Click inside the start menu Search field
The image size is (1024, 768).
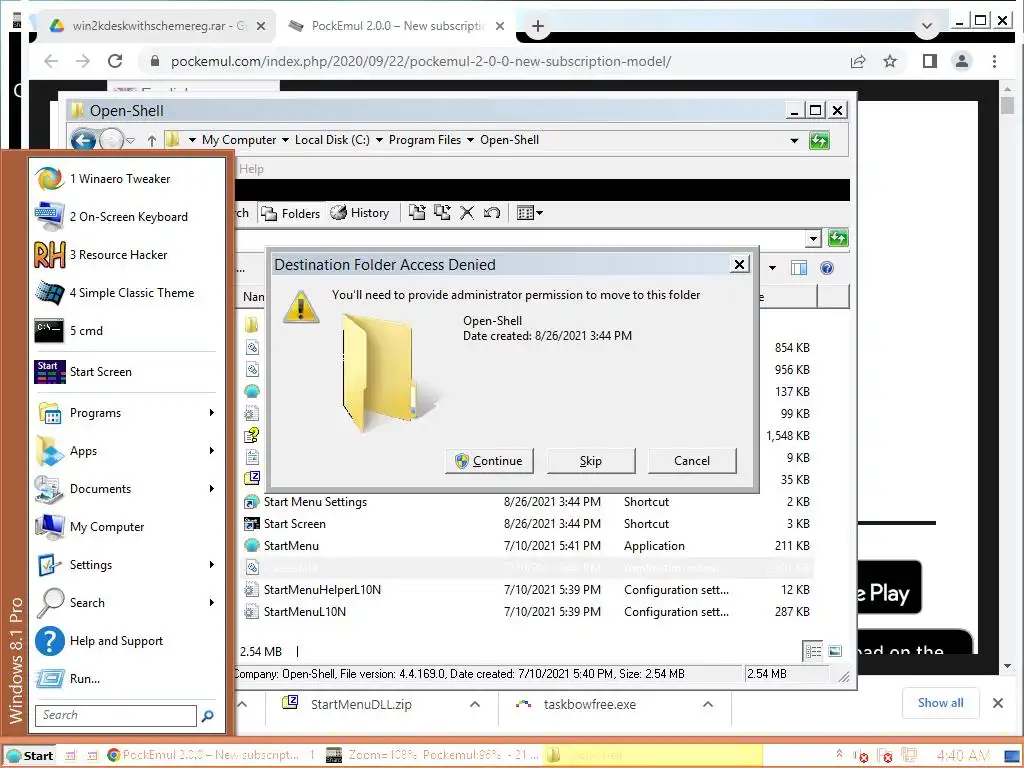coord(116,715)
